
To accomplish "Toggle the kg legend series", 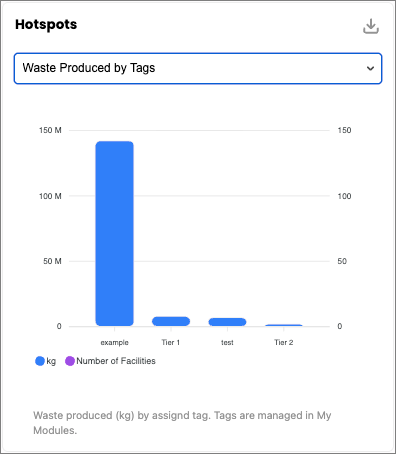I will point(46,361).
